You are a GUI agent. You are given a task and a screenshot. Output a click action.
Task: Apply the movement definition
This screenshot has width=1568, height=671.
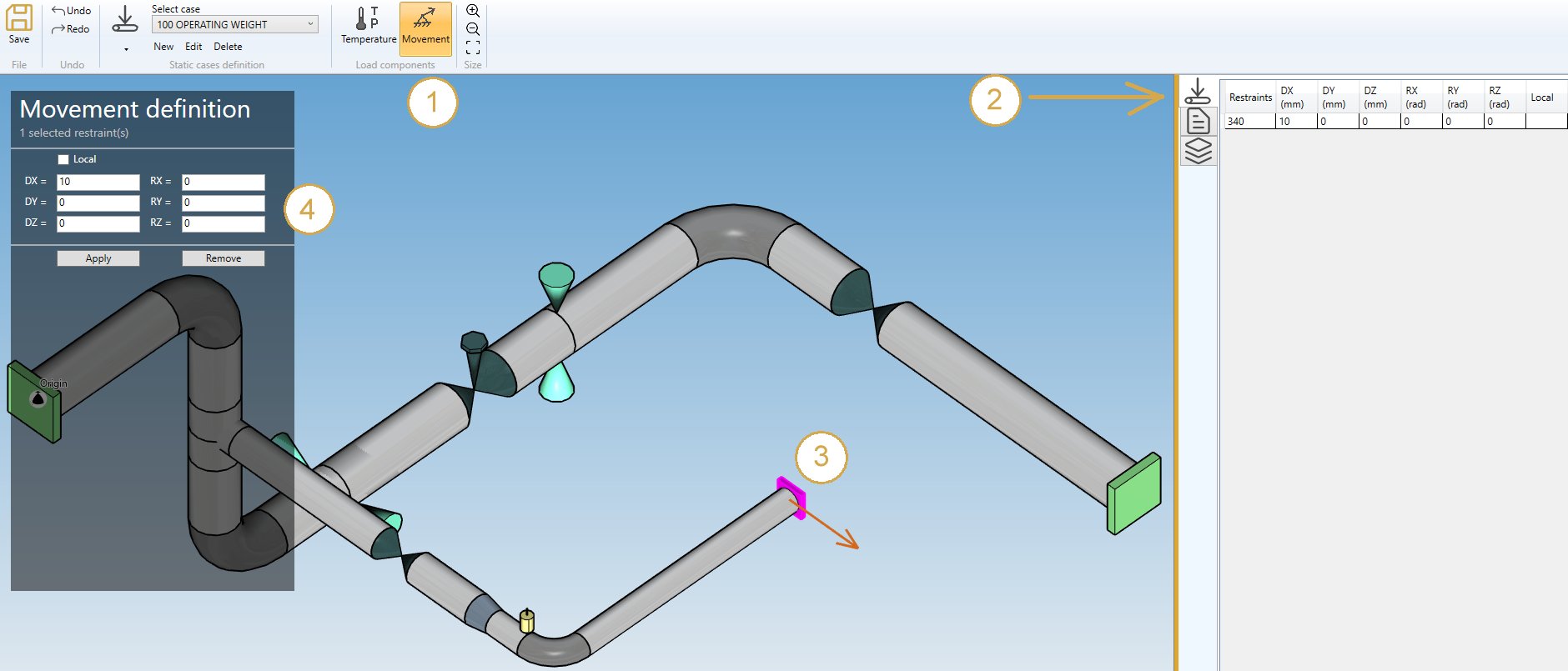click(98, 258)
